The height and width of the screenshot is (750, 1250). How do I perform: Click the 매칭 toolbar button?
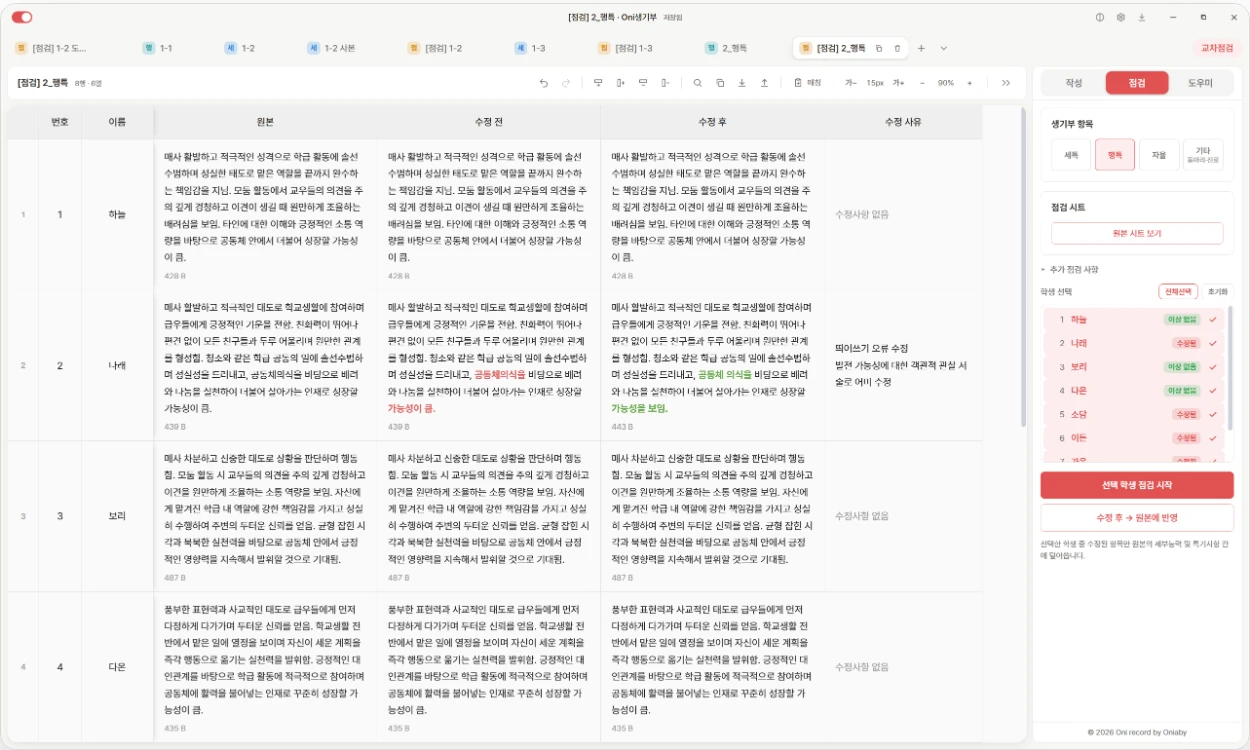[807, 83]
